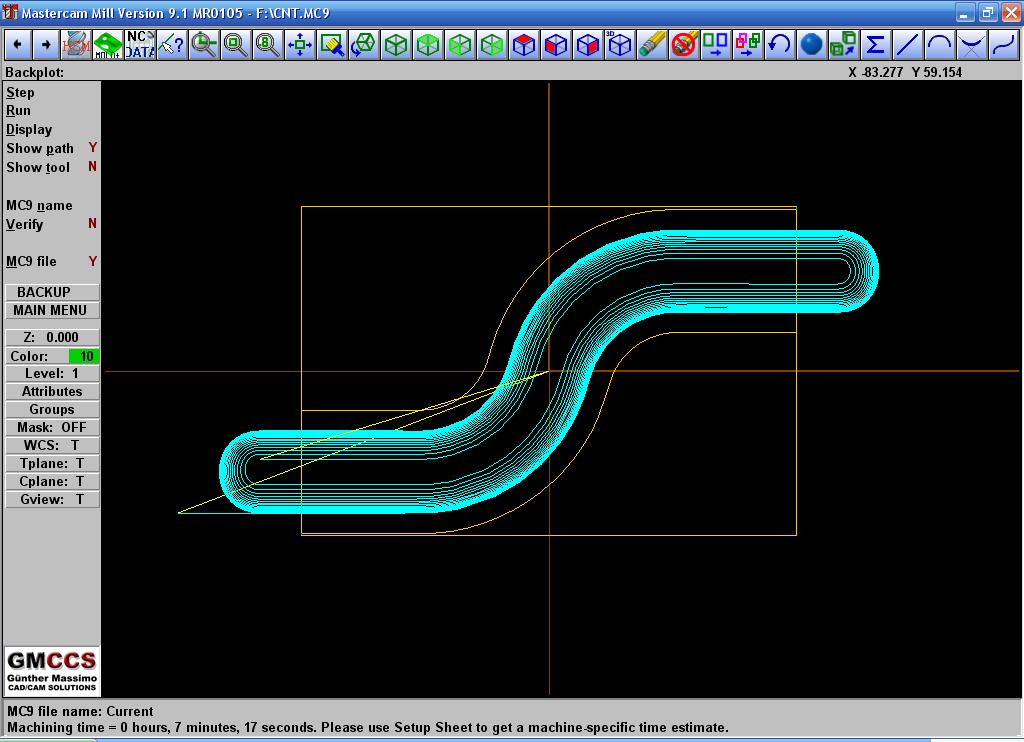Launch the Mold+ green icon
Screen dimensions: 1024x742
(108, 44)
